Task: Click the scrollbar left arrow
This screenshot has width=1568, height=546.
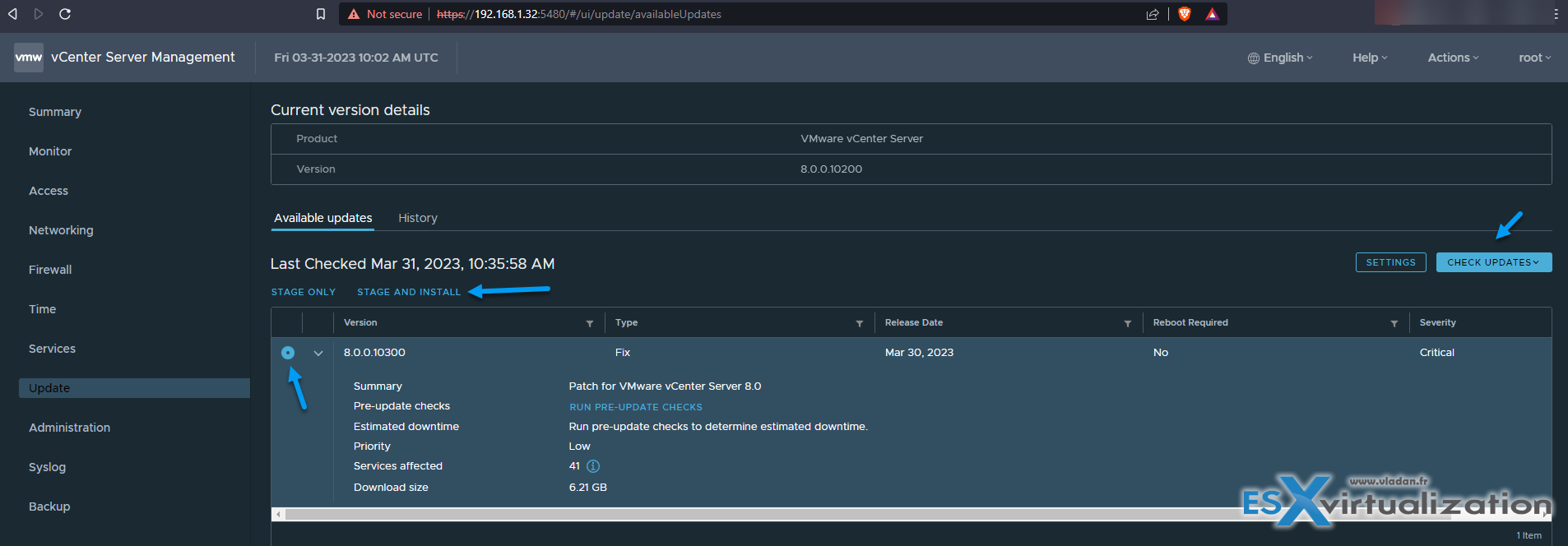Action: tap(279, 514)
